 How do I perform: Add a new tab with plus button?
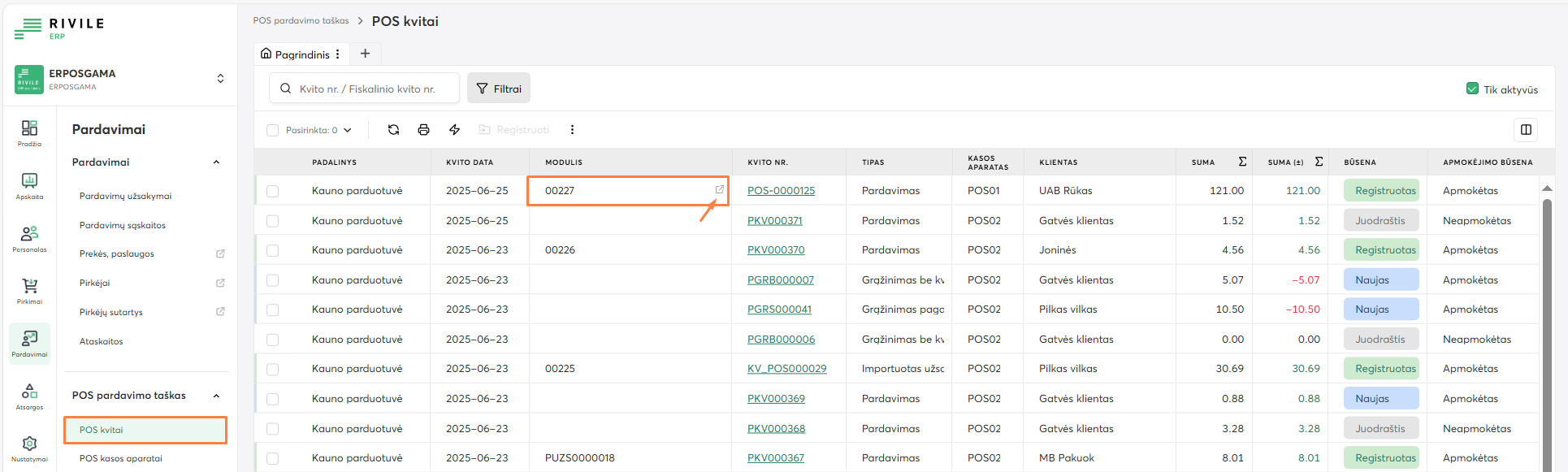[x=366, y=54]
